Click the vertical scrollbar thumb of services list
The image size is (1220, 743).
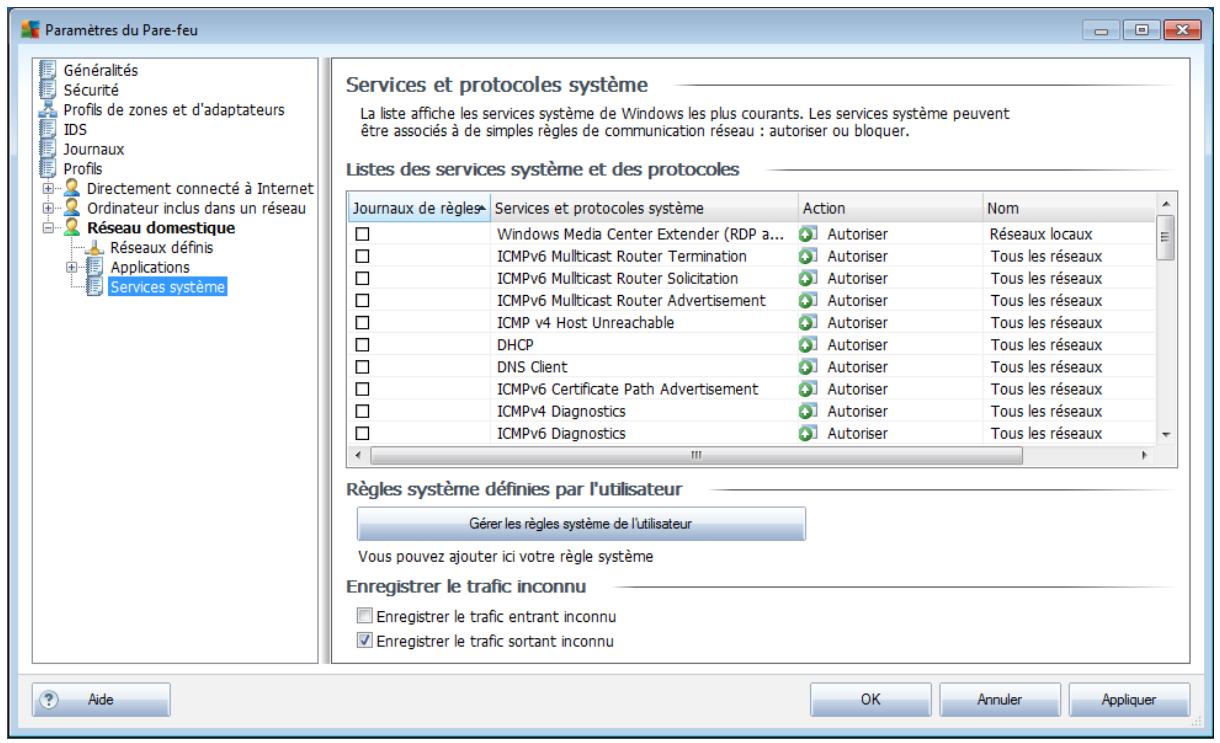(x=1164, y=240)
